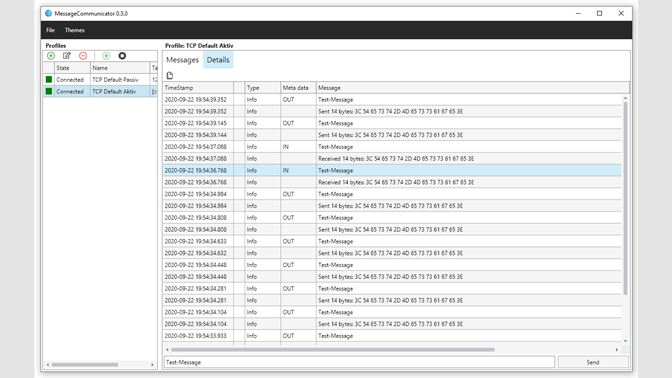672x378 pixels.
Task: Add a new profile with green plus icon
Action: coord(51,56)
